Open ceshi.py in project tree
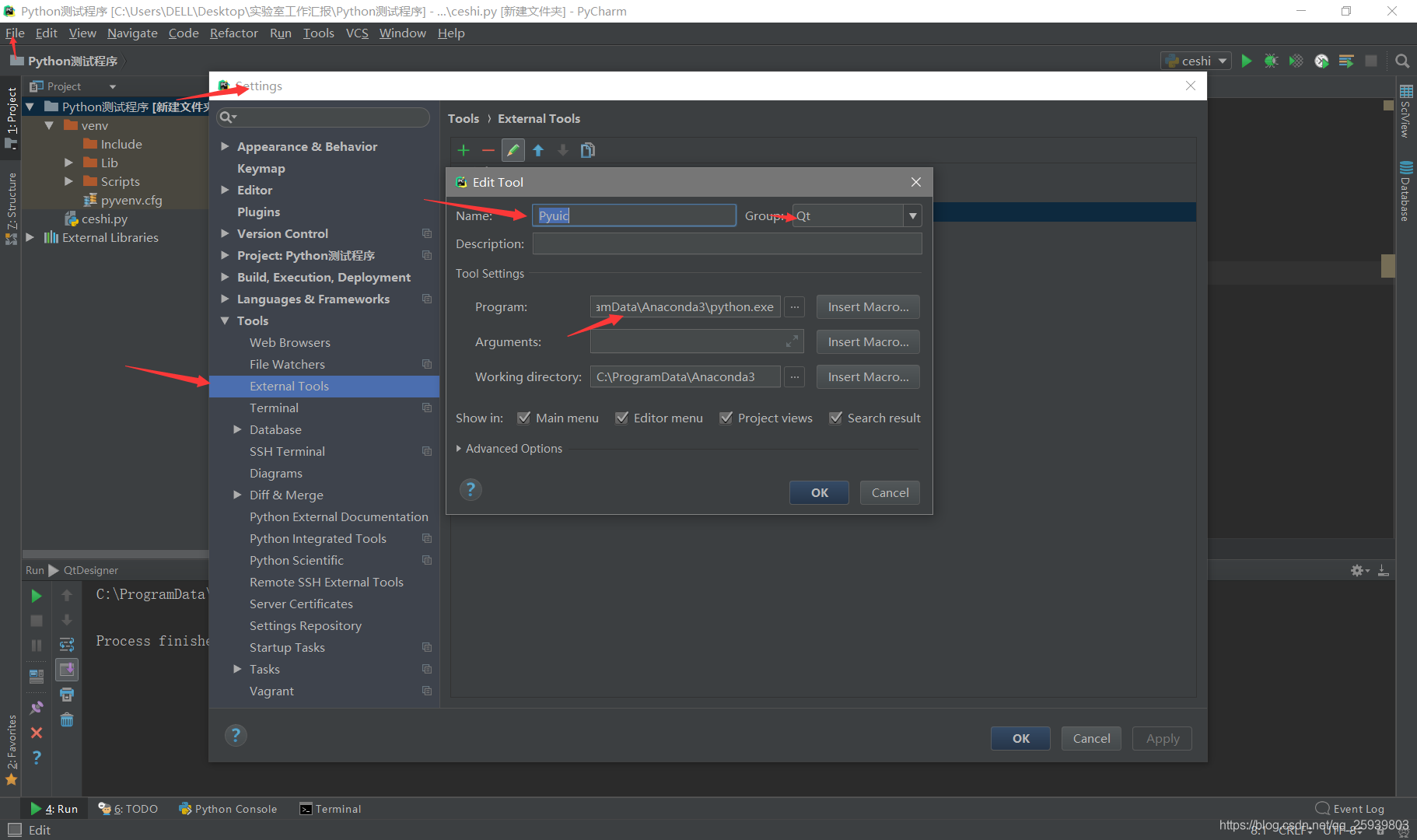This screenshot has width=1417, height=840. (x=104, y=219)
